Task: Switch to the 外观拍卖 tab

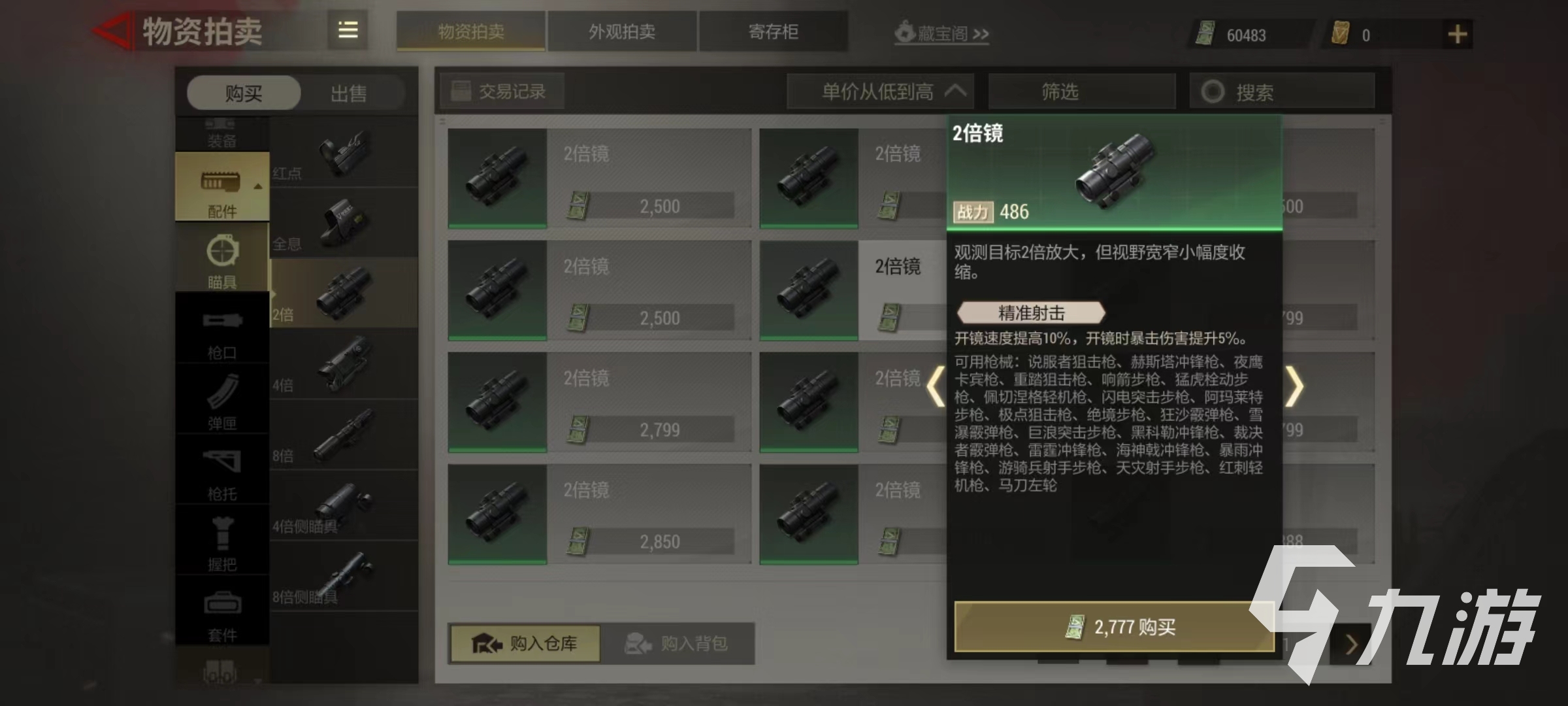Action: click(622, 31)
